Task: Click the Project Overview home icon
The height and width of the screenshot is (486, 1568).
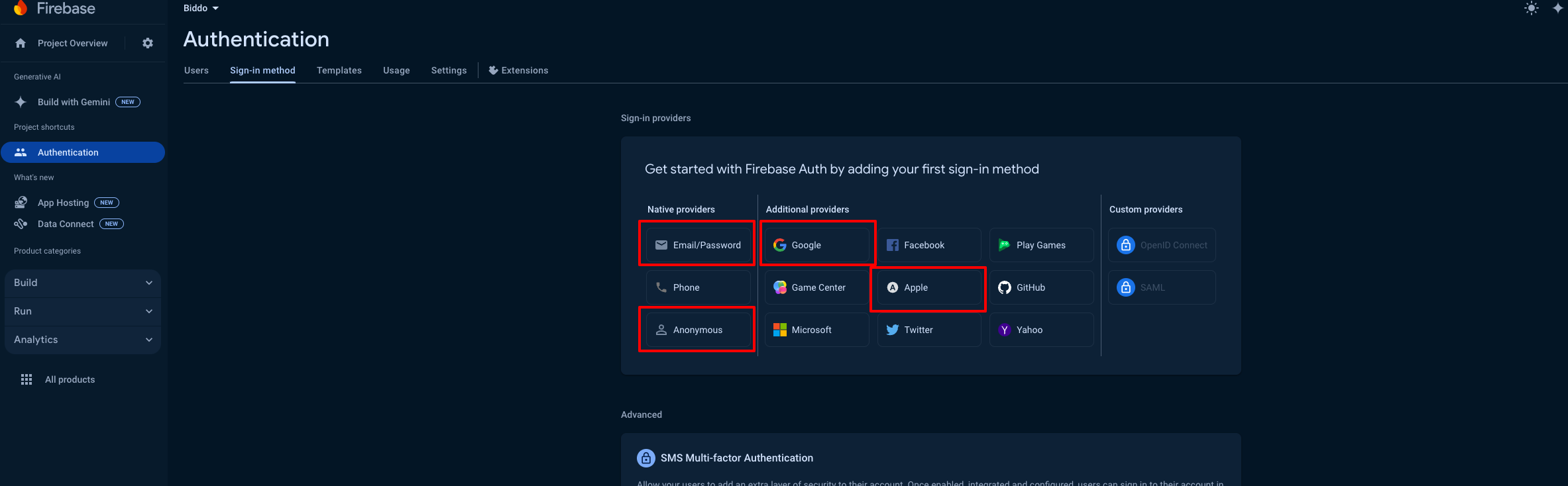Action: click(21, 43)
